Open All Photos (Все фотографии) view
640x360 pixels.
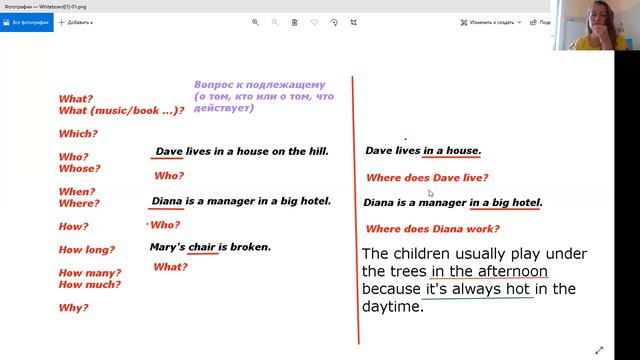coord(27,22)
